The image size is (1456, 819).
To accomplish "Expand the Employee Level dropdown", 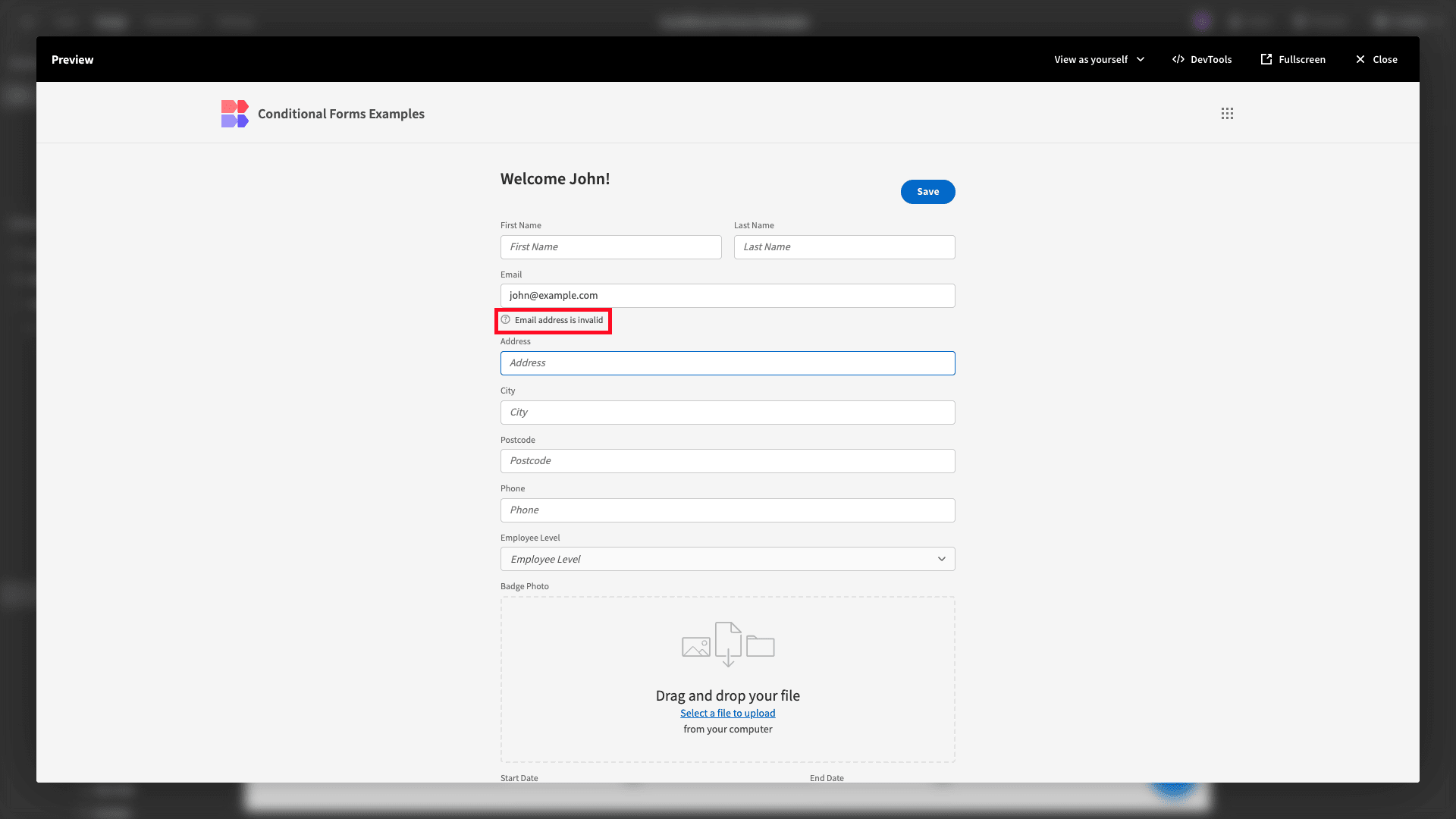I will pos(728,559).
